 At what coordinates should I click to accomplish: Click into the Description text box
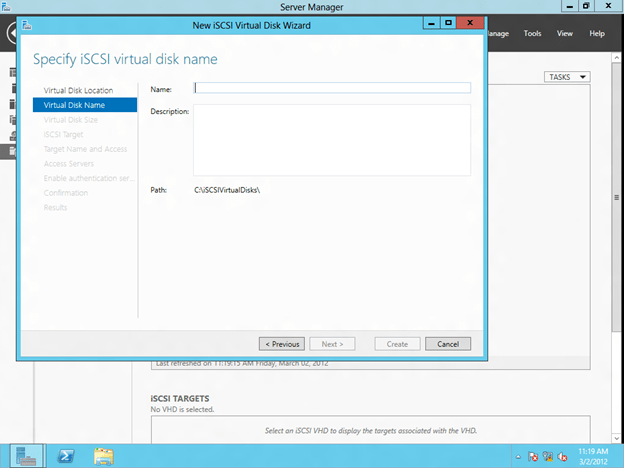tap(332, 140)
